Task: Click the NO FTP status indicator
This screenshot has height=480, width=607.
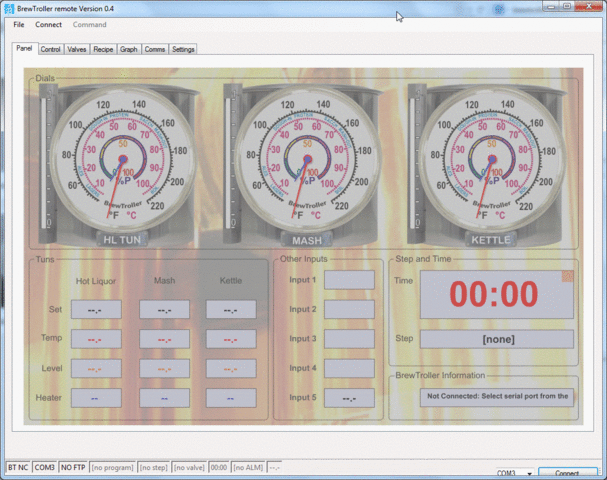Action: pos(72,467)
